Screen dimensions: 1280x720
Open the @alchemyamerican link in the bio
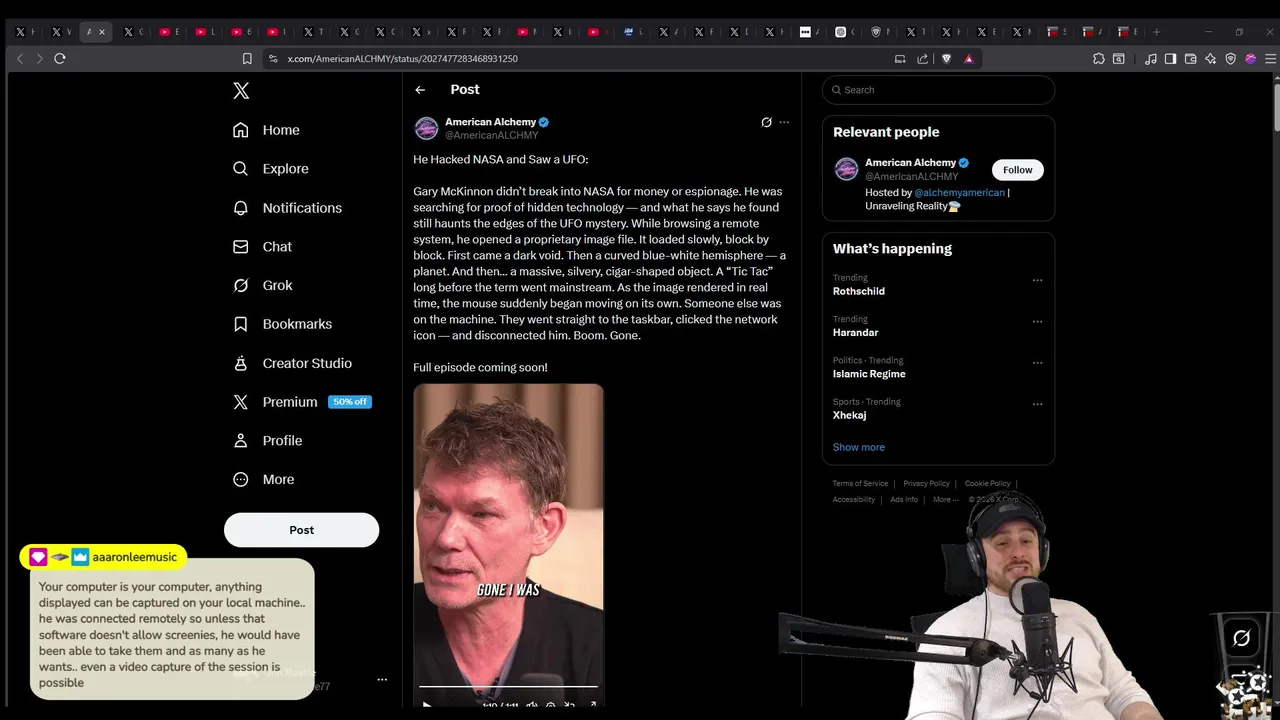click(x=959, y=192)
